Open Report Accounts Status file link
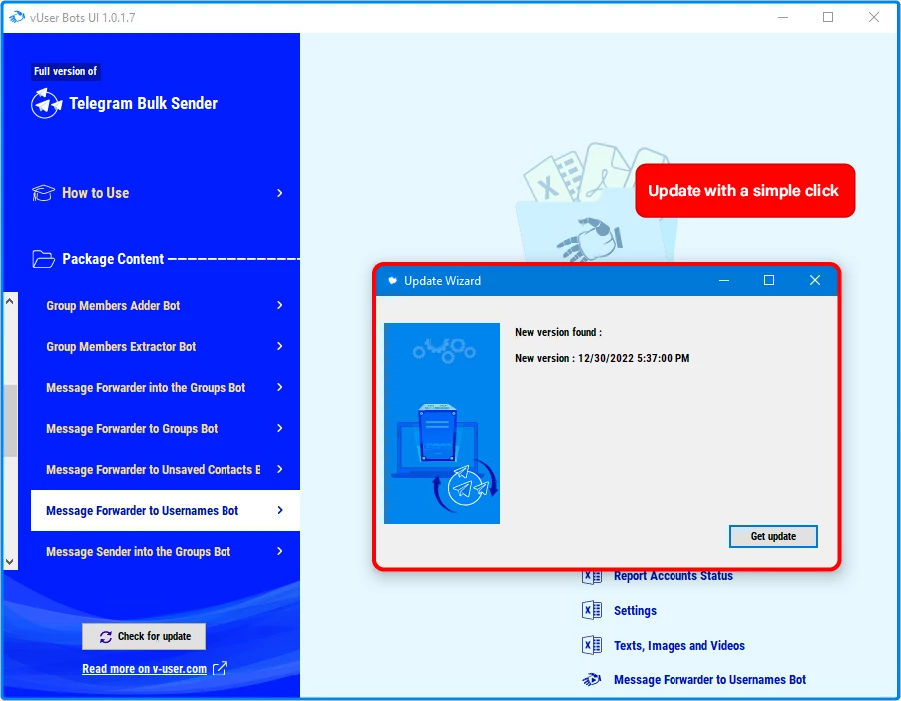The image size is (901, 701). tap(673, 576)
